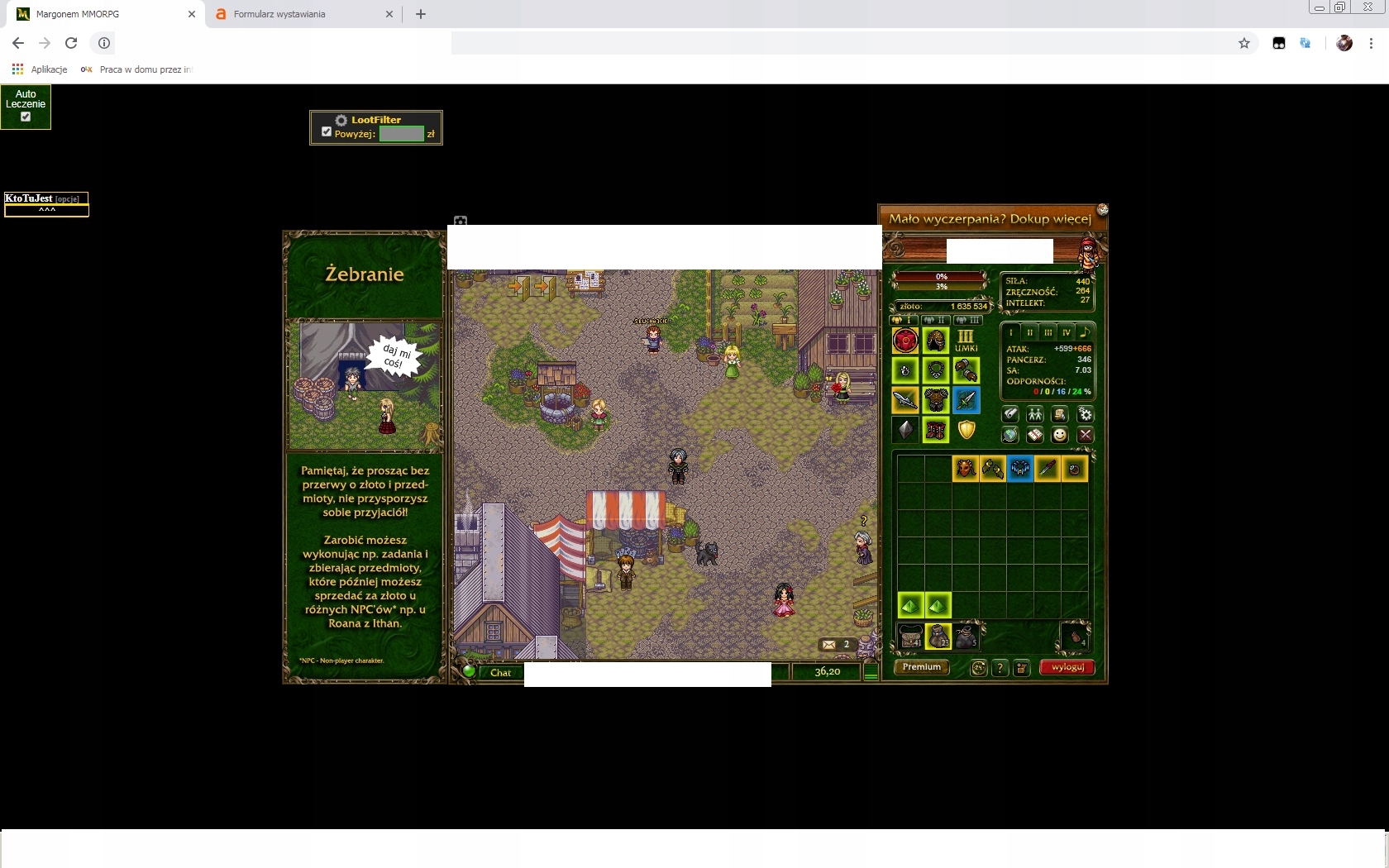Viewport: 1389px width, 868px height.
Task: Open the scroll map button
Action: pyautogui.click(x=1010, y=414)
